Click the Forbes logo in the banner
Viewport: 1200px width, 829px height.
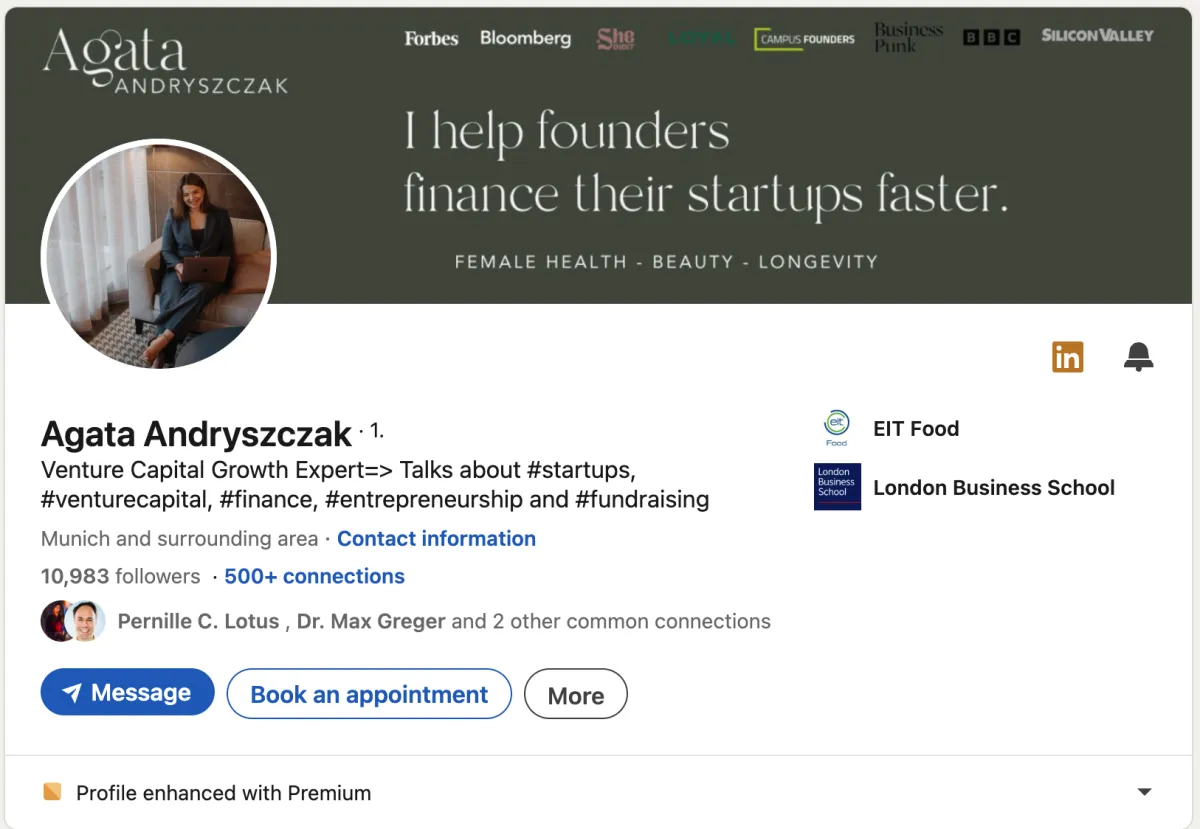click(431, 39)
